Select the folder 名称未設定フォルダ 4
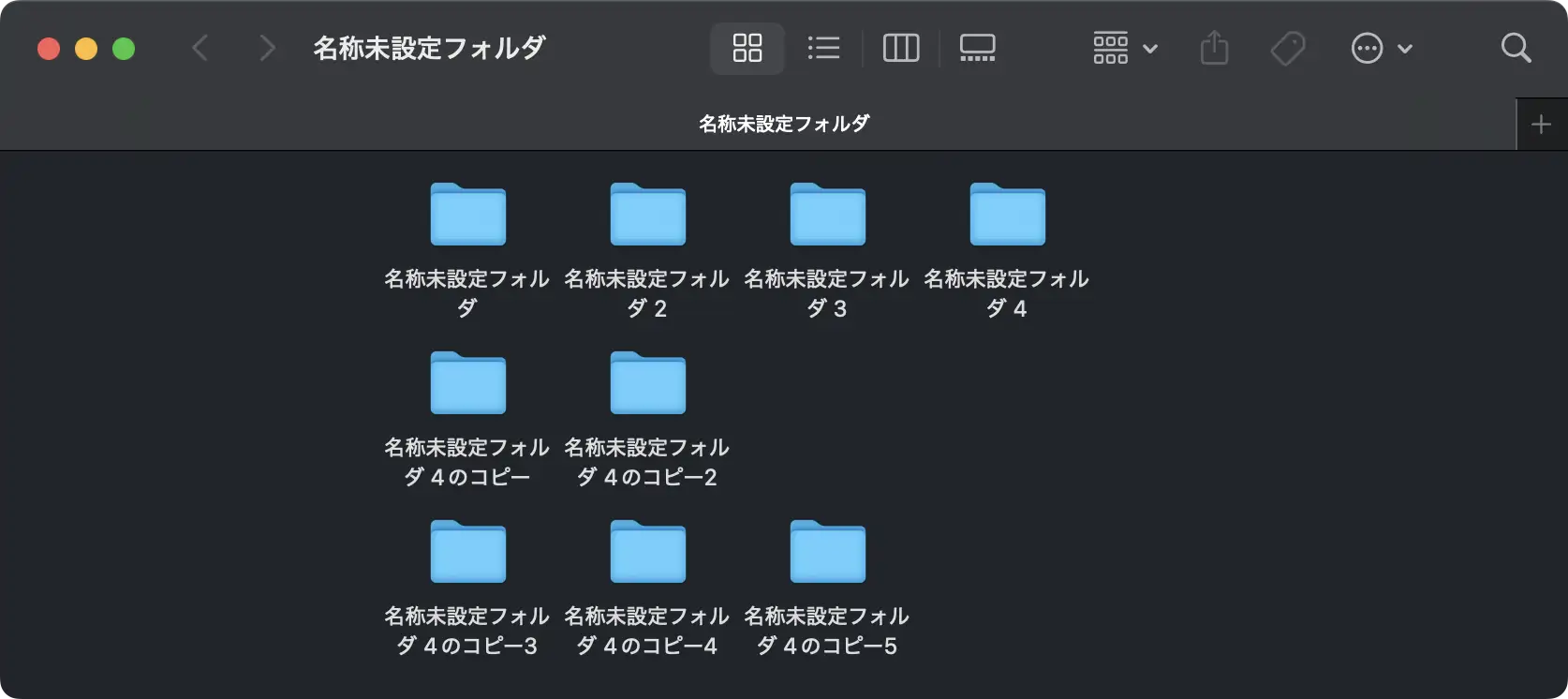This screenshot has width=1568, height=699. coord(1007,215)
